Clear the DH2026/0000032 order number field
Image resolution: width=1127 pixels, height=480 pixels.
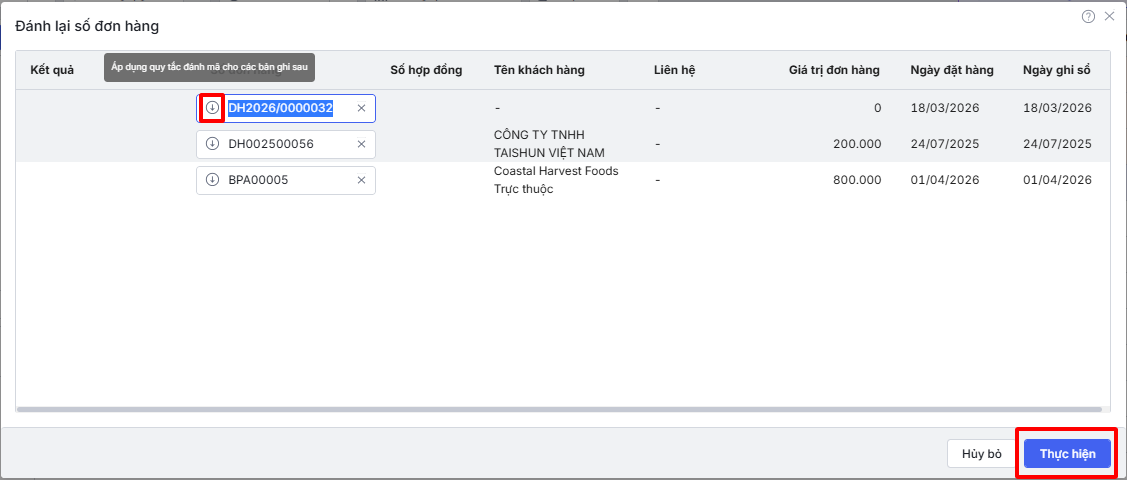pos(361,108)
